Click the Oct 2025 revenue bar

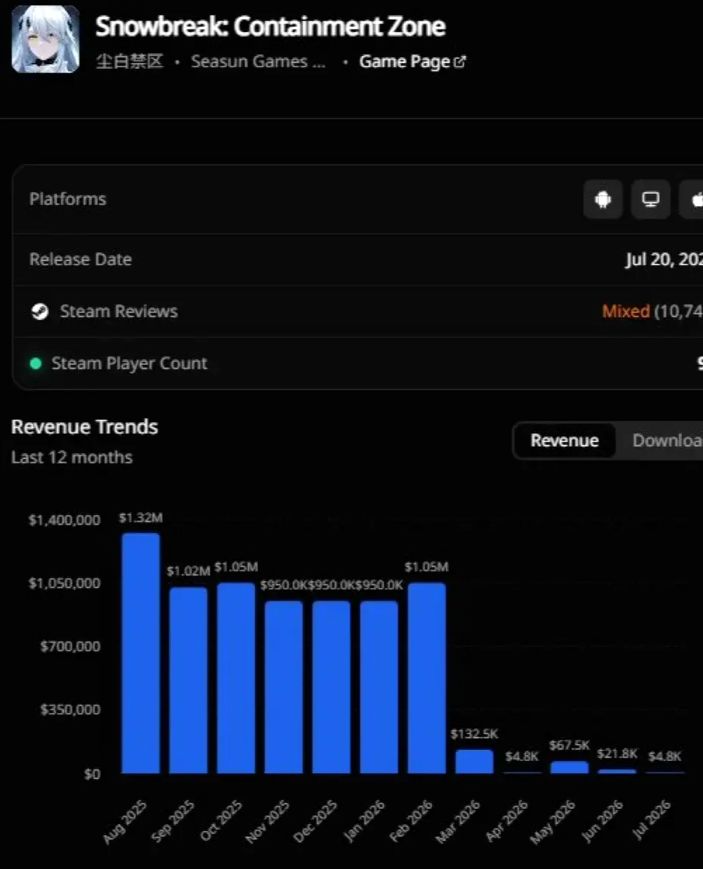236,678
